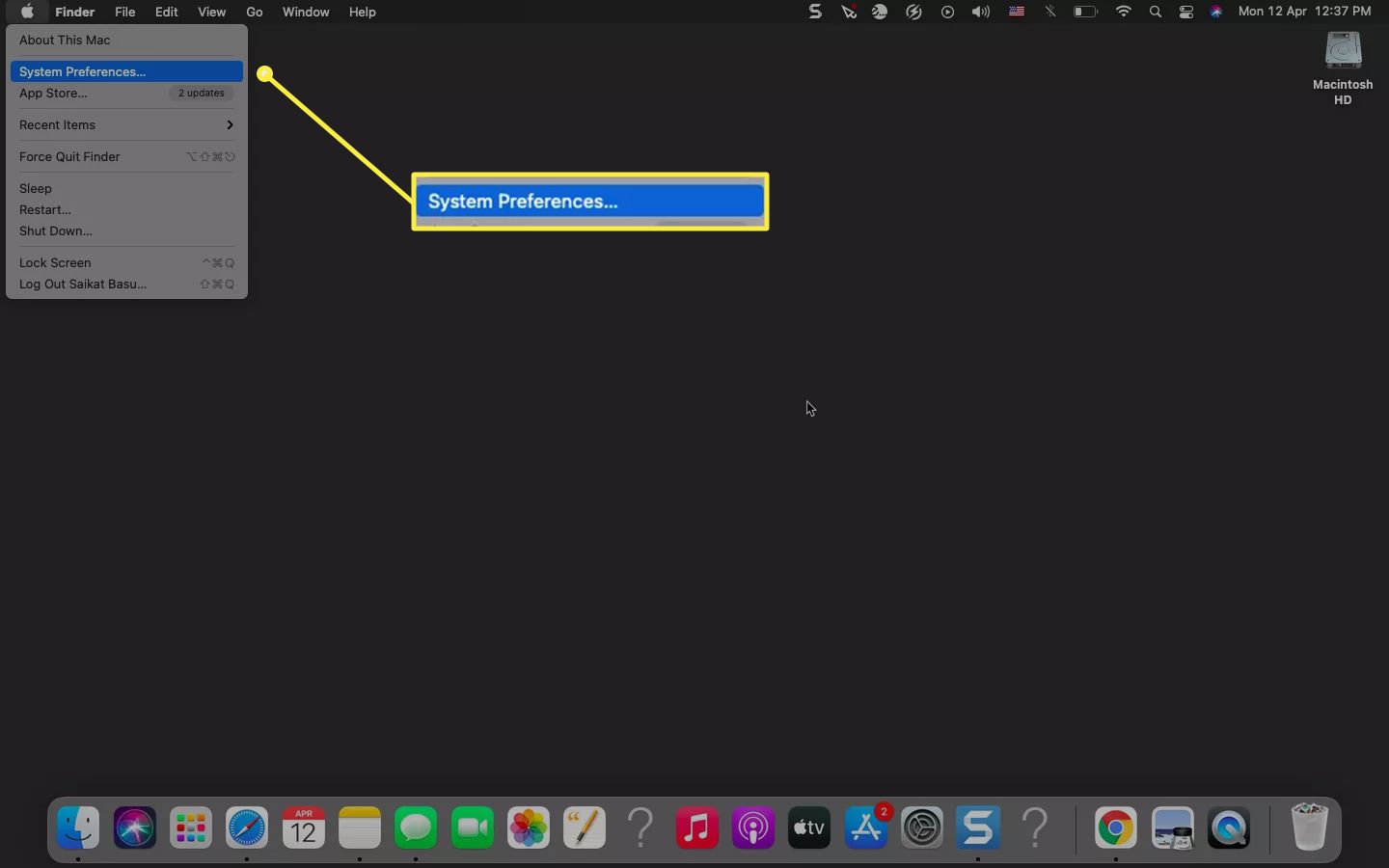This screenshot has width=1389, height=868.
Task: Open the Window menu
Action: 306,12
